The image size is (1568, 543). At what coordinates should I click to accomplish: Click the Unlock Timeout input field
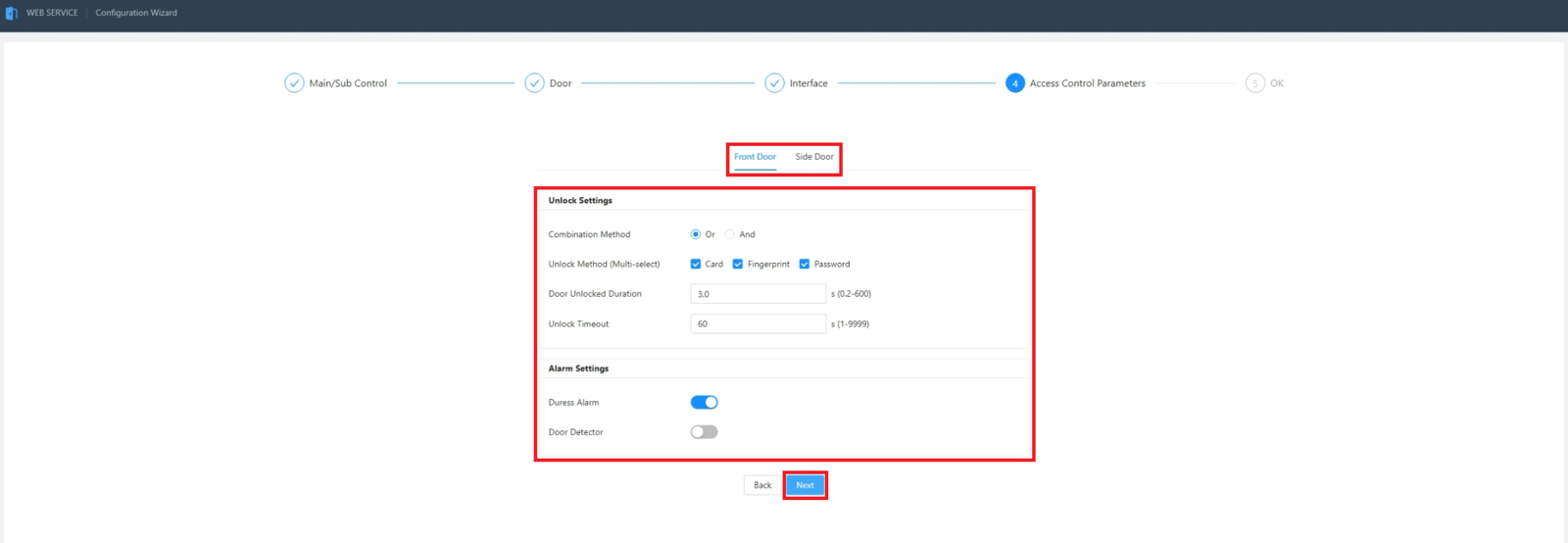point(759,323)
